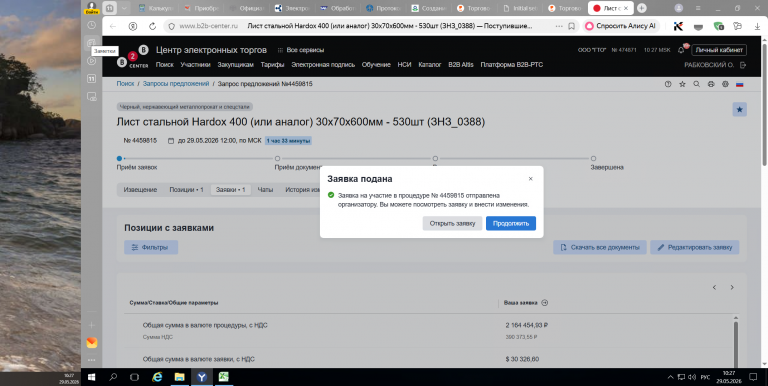The height and width of the screenshot is (386, 768).
Task: Click the outline star favorites icon in breadcrumb bar
Action: pyautogui.click(x=682, y=84)
